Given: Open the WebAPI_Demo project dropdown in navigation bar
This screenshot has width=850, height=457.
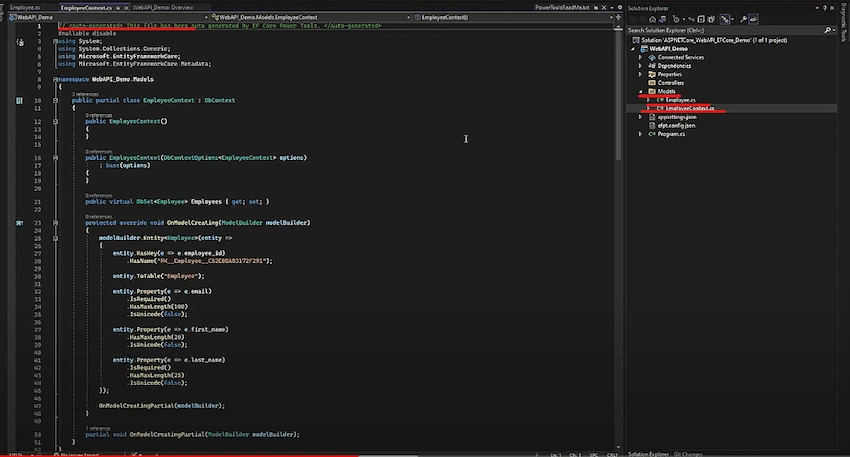Looking at the screenshot, I should tap(205, 17).
